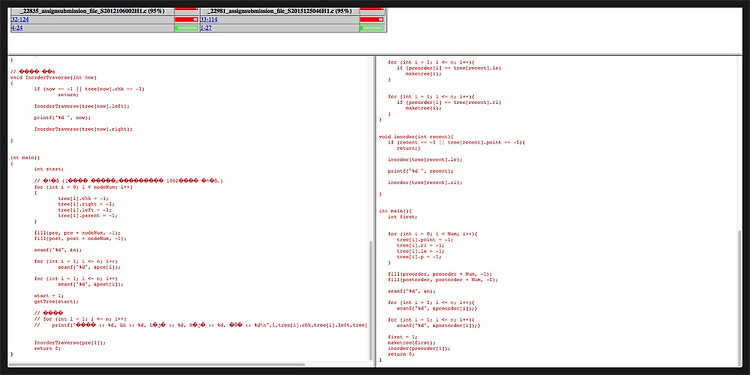Click the 'scanf("%d", &pre[i]);' line
The image size is (750, 375).
pos(88,267)
